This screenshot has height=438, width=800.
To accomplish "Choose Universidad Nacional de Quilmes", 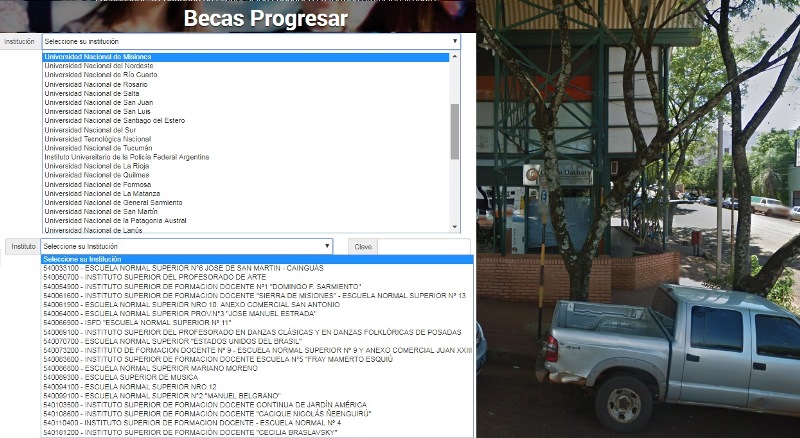I will tap(91, 175).
